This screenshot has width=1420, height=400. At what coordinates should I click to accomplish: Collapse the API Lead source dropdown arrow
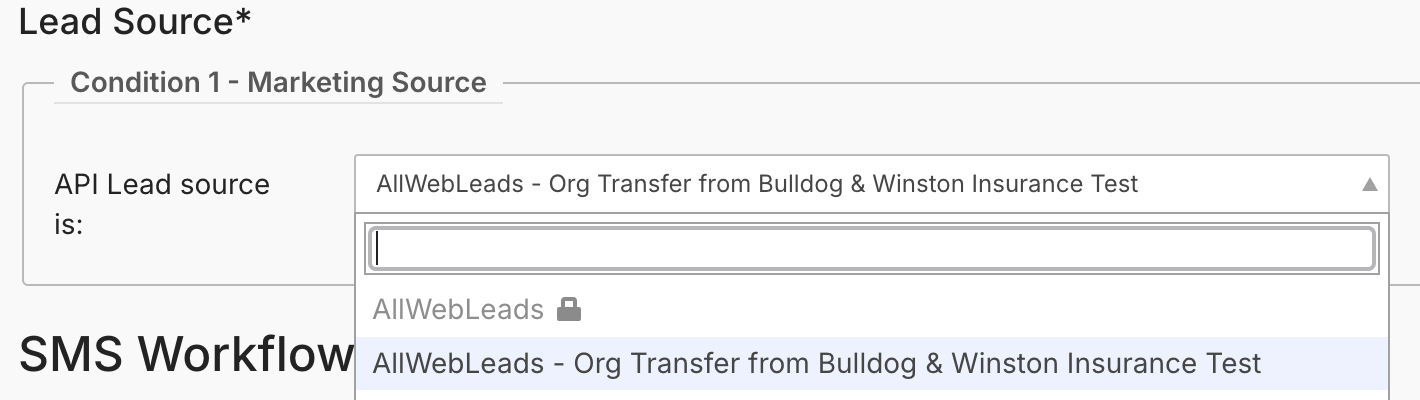(1369, 184)
